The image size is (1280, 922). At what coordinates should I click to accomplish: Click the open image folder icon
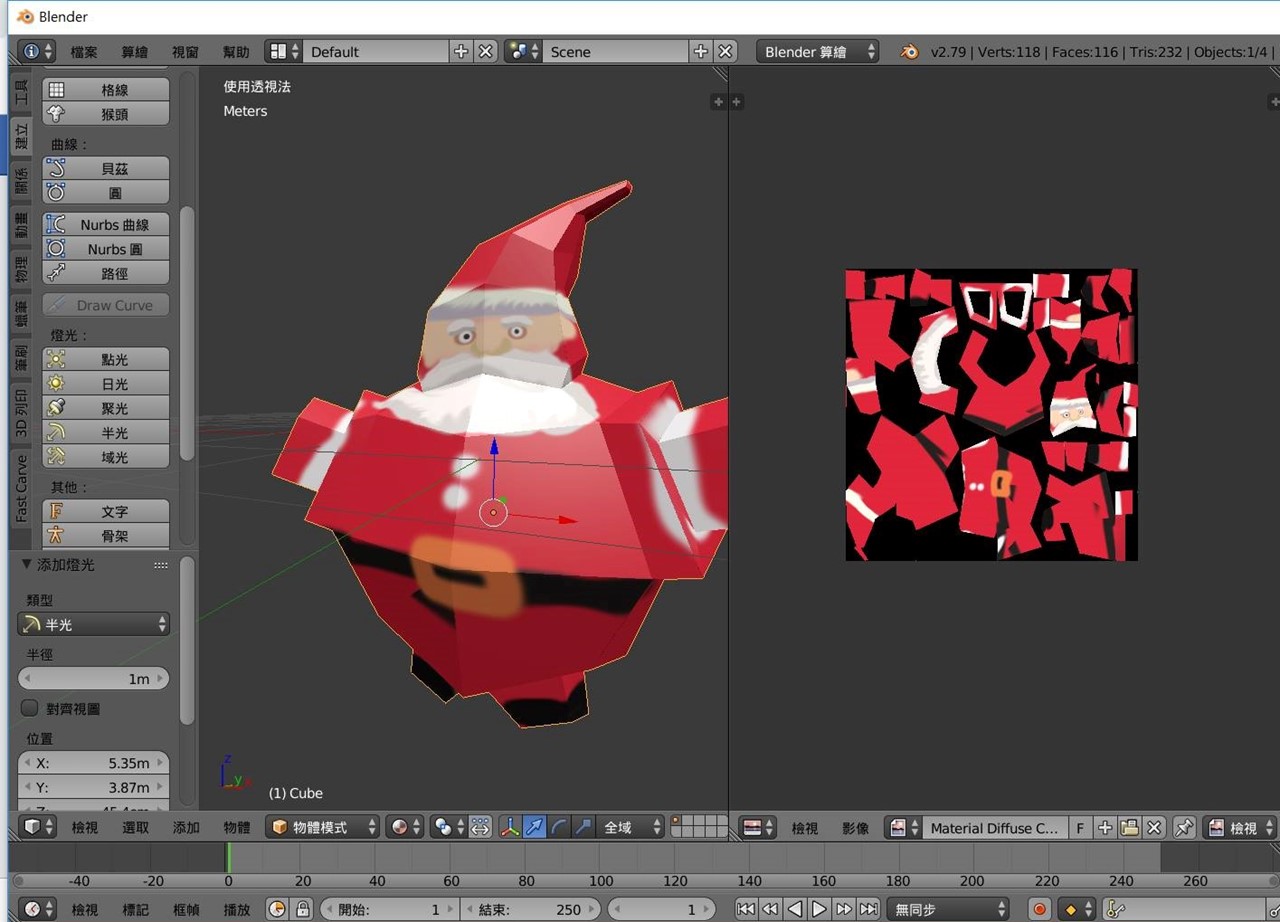pos(1129,828)
